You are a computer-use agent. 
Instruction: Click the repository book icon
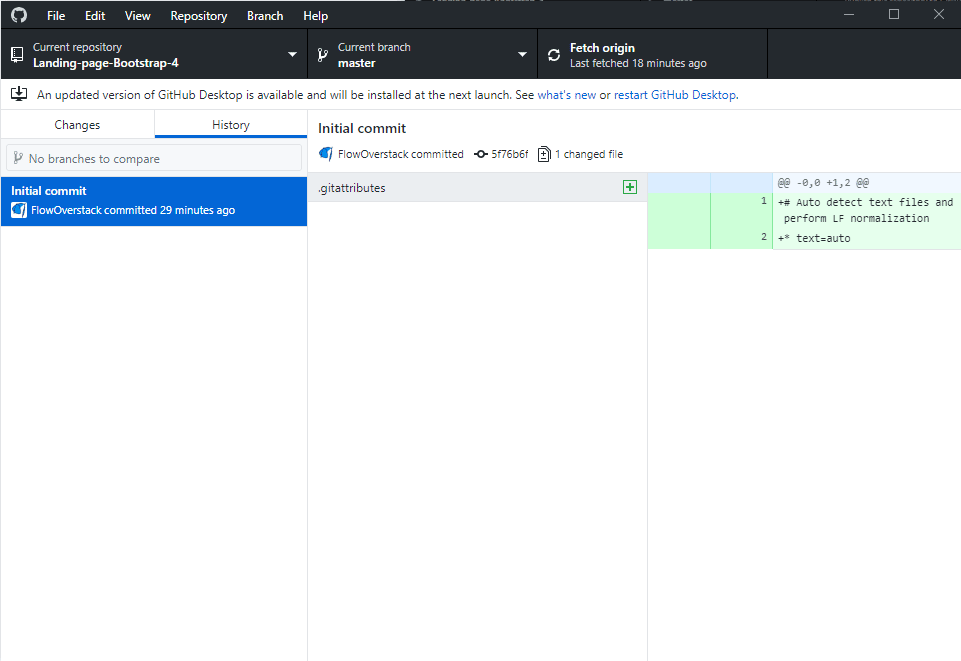[17, 55]
